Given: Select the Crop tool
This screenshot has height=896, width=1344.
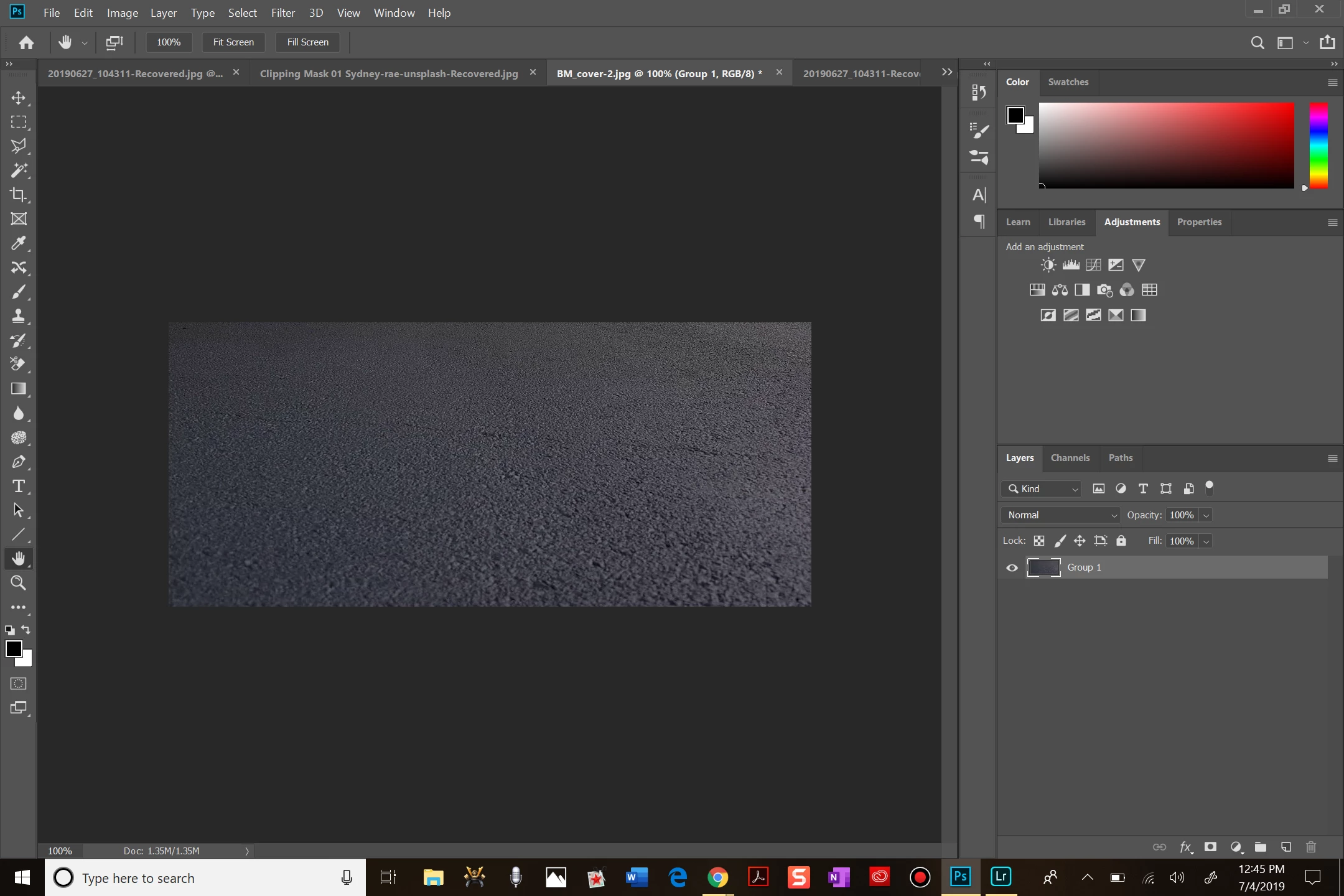Looking at the screenshot, I should [x=18, y=195].
